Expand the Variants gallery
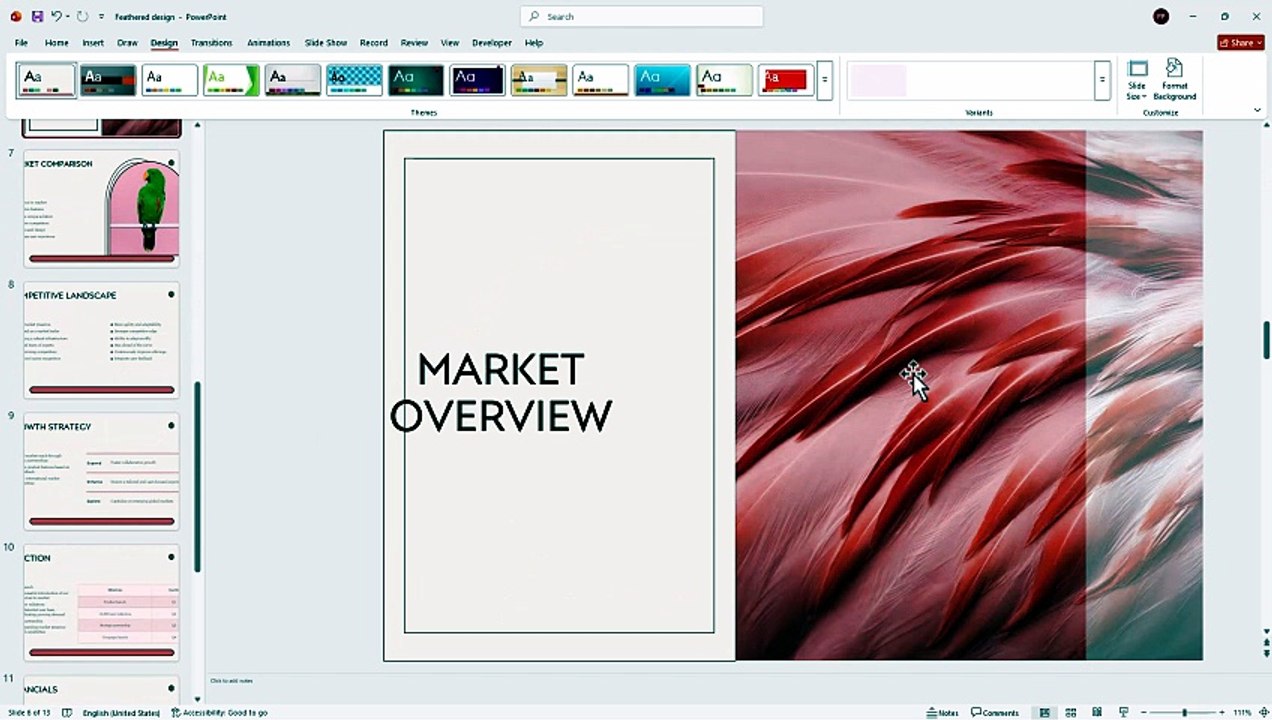The image size is (1272, 720). tap(1102, 80)
